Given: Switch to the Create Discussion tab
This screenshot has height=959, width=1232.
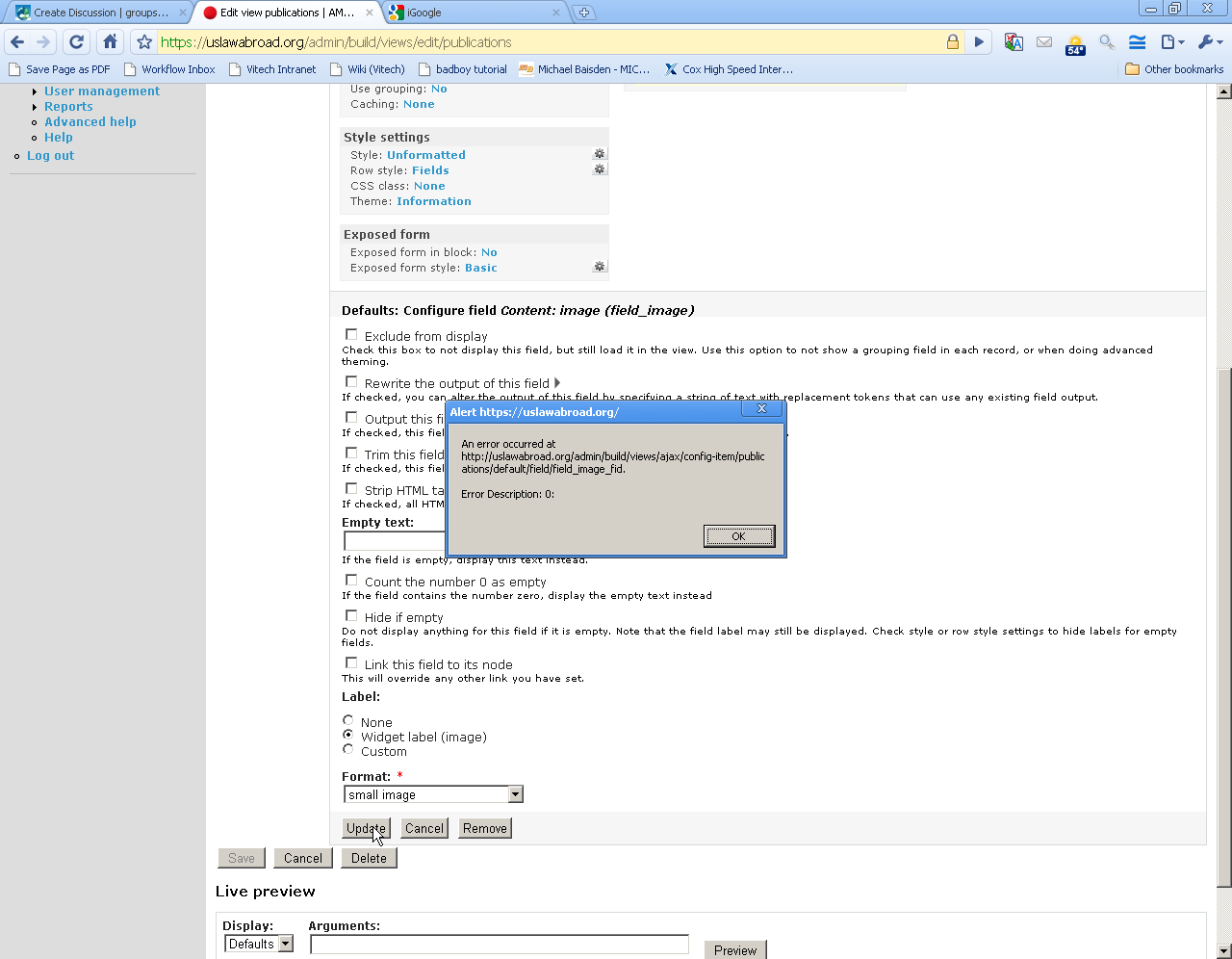Looking at the screenshot, I should tap(96, 13).
